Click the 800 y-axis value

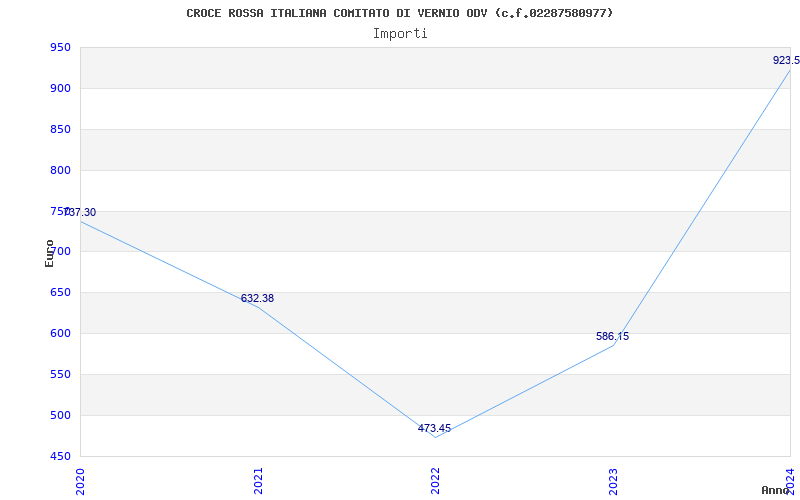pos(60,170)
